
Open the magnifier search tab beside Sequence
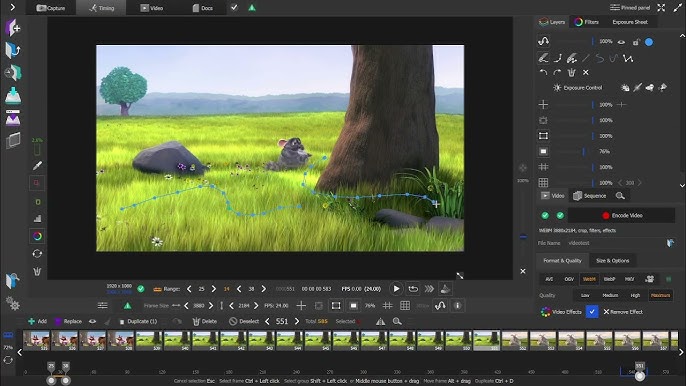pos(620,196)
